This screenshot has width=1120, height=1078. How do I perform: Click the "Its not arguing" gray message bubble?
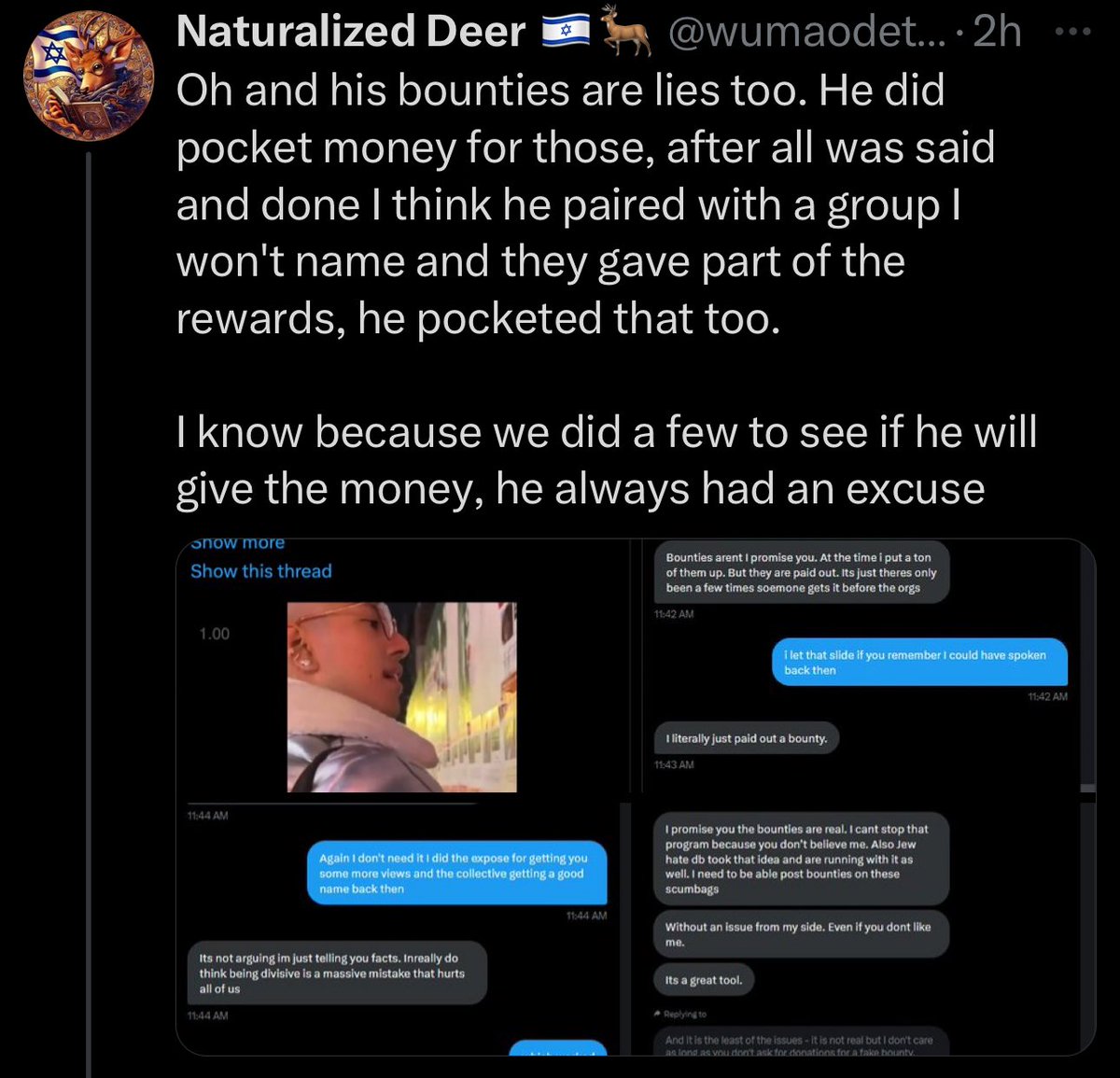pos(335,973)
